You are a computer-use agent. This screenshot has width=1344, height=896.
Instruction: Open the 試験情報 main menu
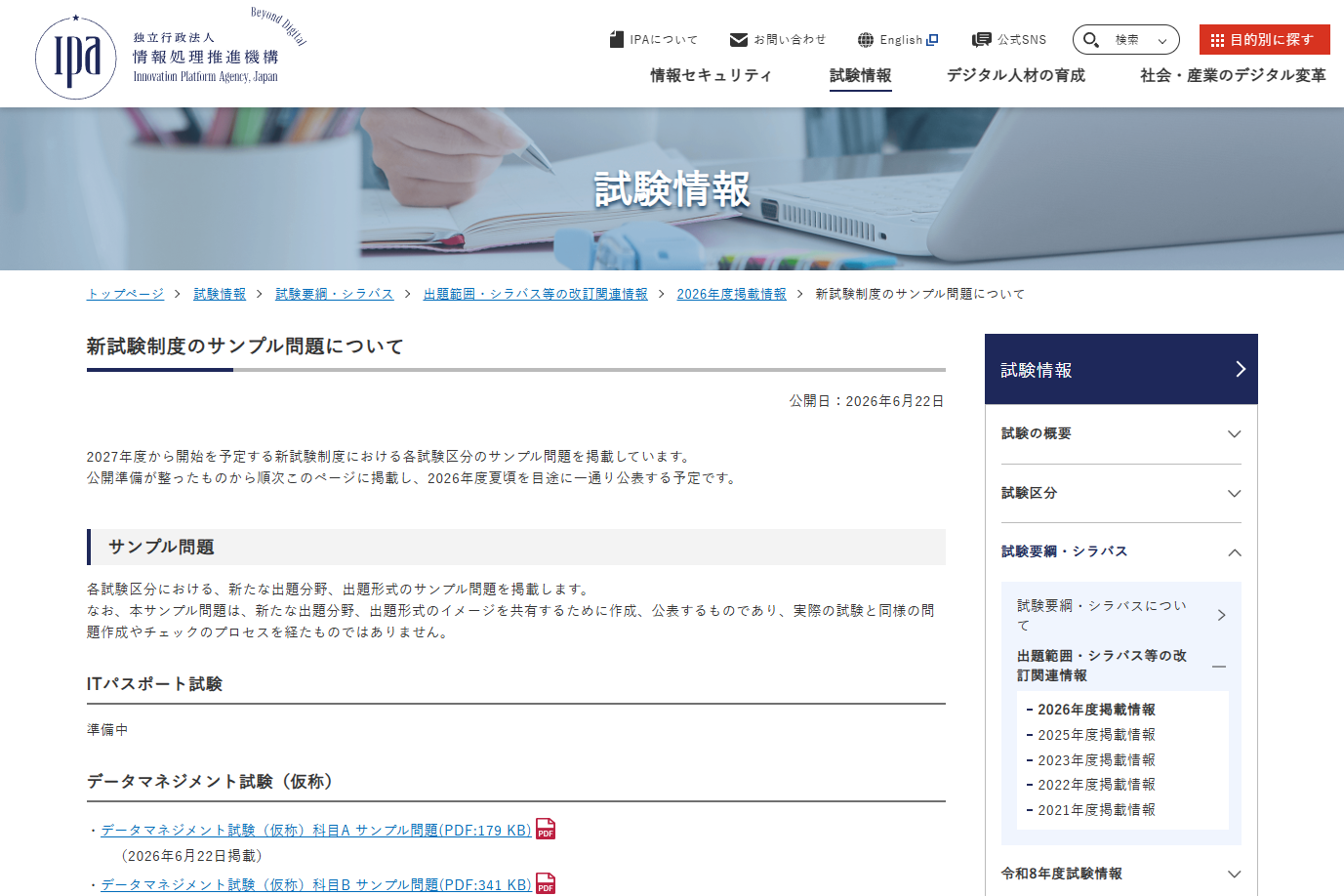(860, 75)
